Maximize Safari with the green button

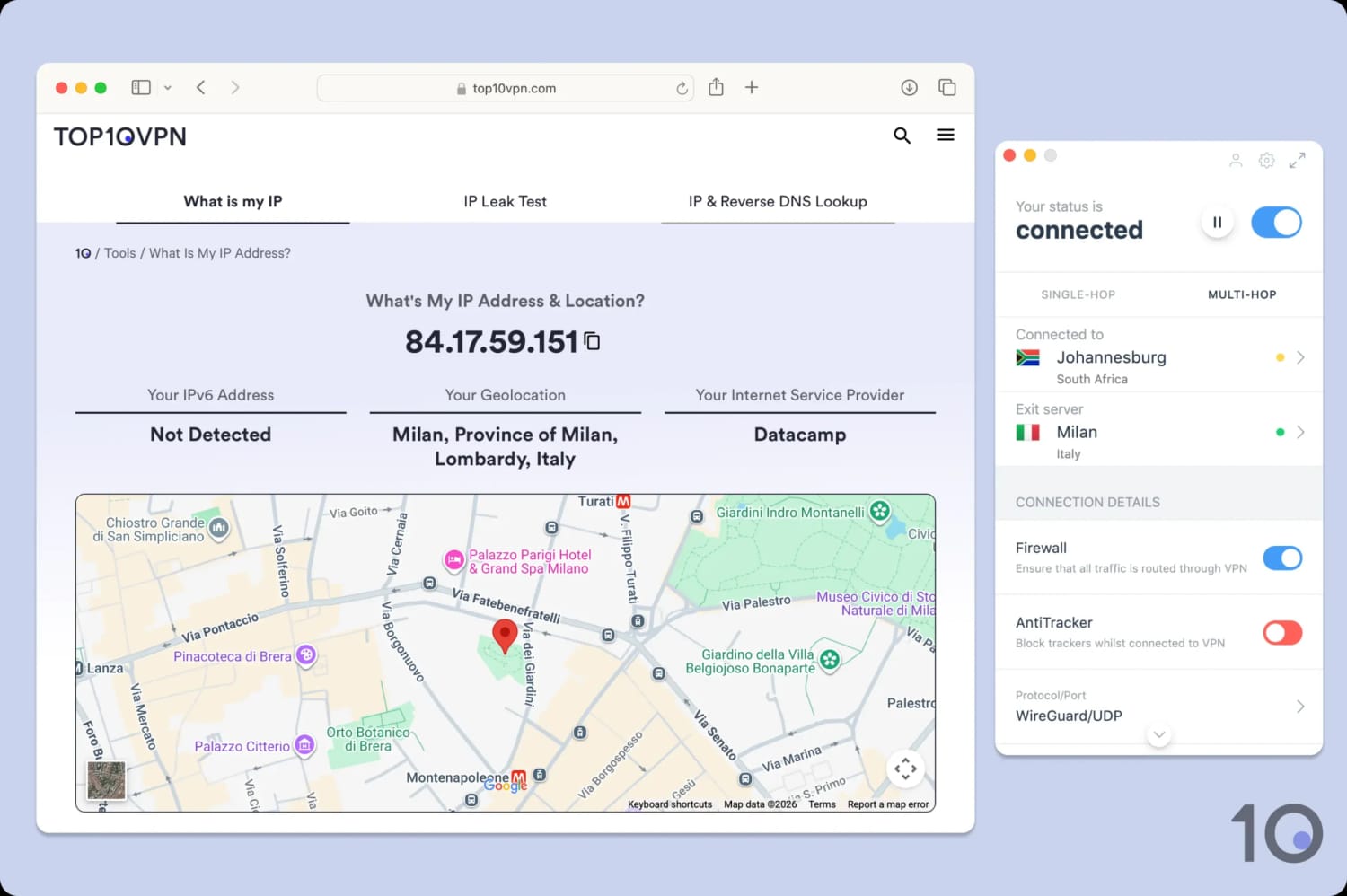[101, 88]
